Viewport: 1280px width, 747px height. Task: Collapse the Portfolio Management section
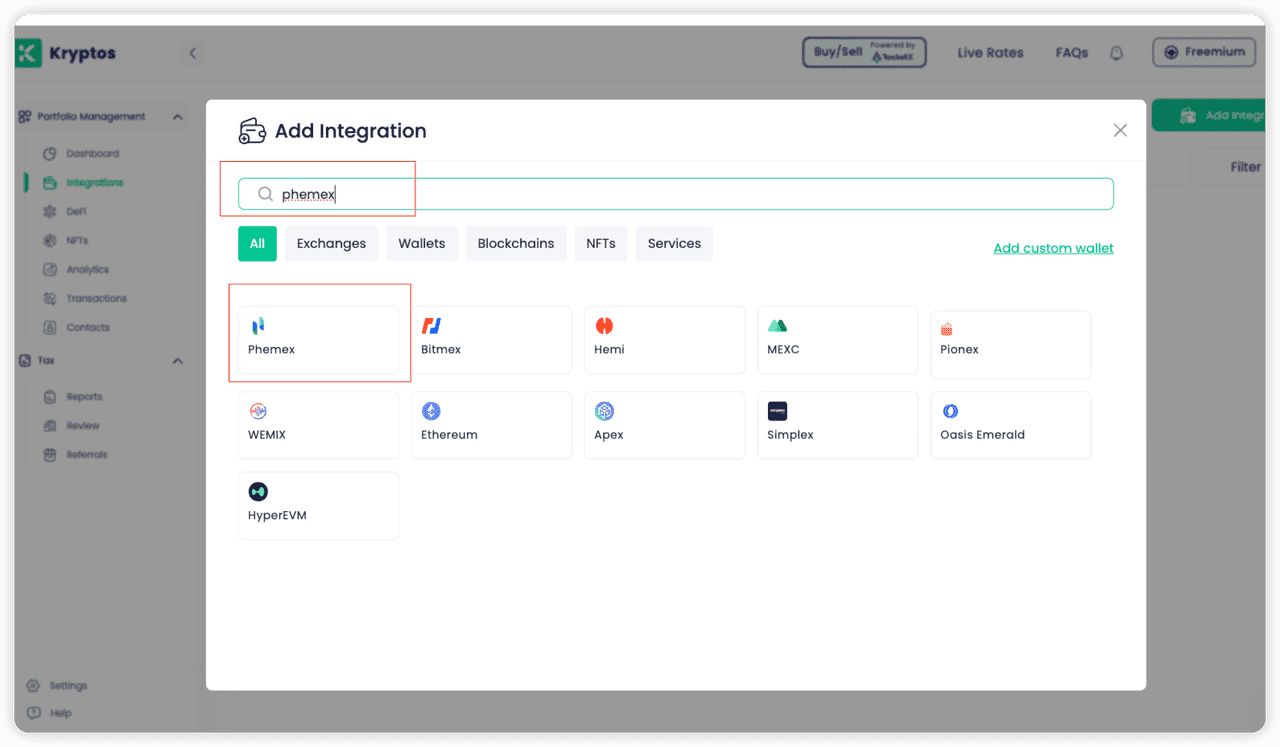coord(178,117)
